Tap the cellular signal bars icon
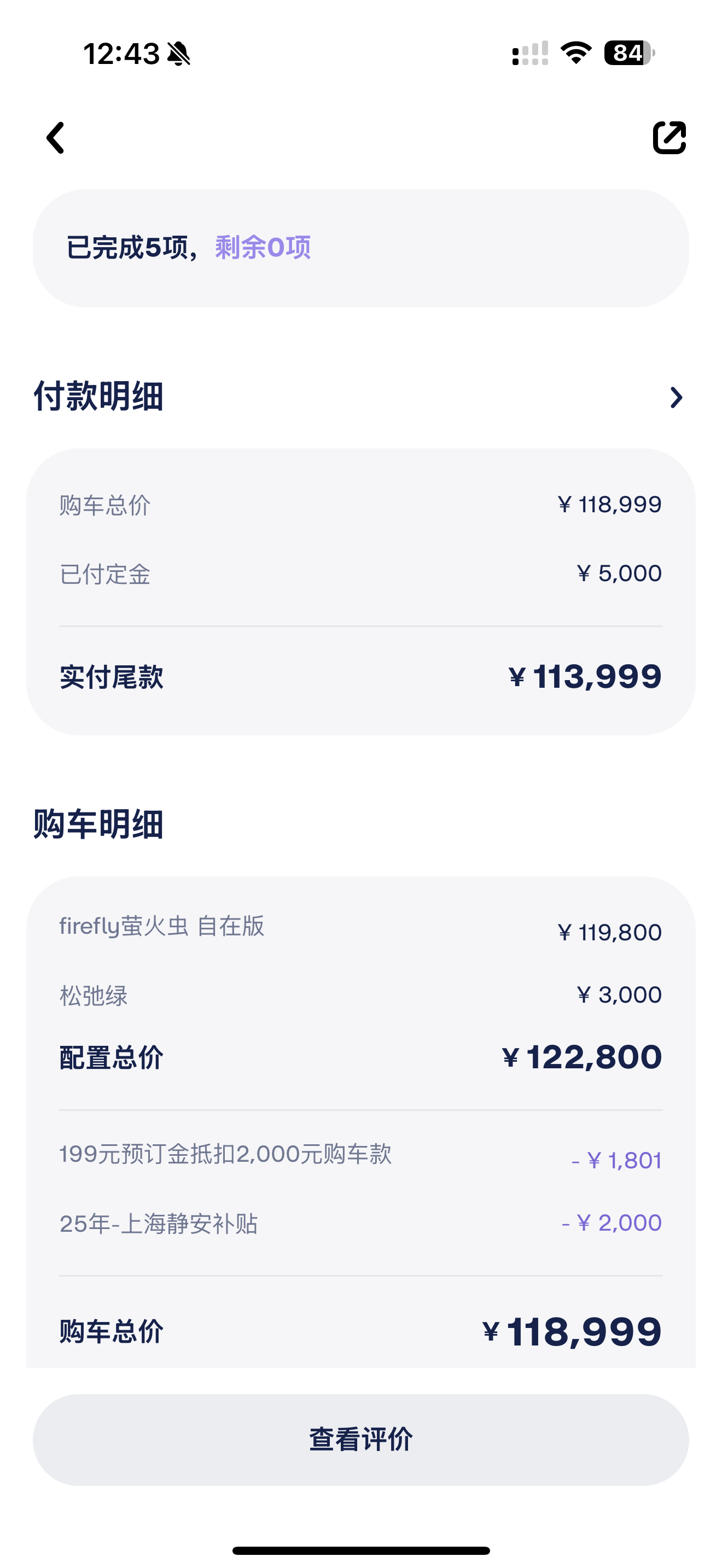 tap(530, 53)
